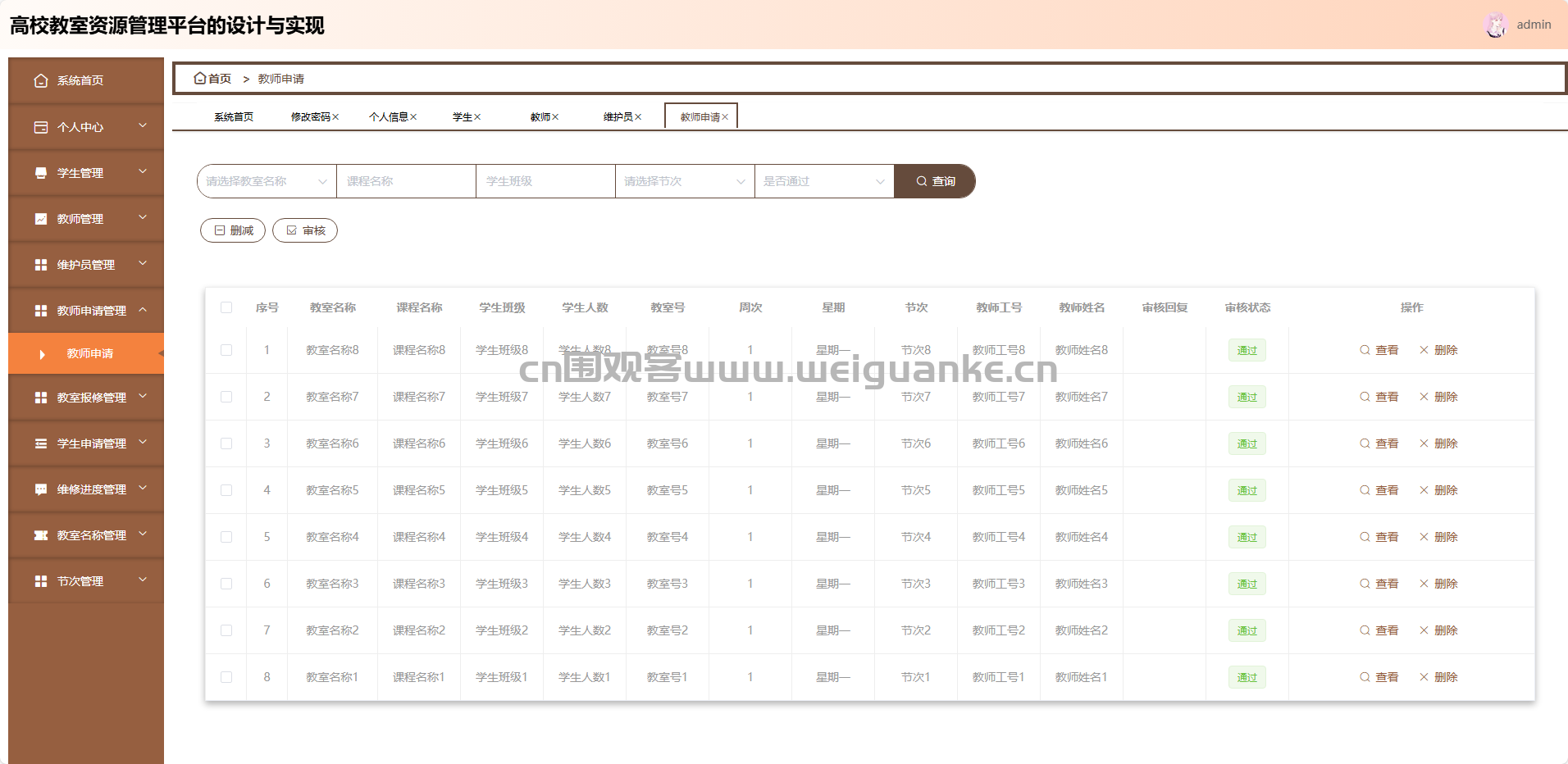The width and height of the screenshot is (1568, 764).
Task: Toggle the select-all checkbox in the table header
Action: [x=226, y=307]
